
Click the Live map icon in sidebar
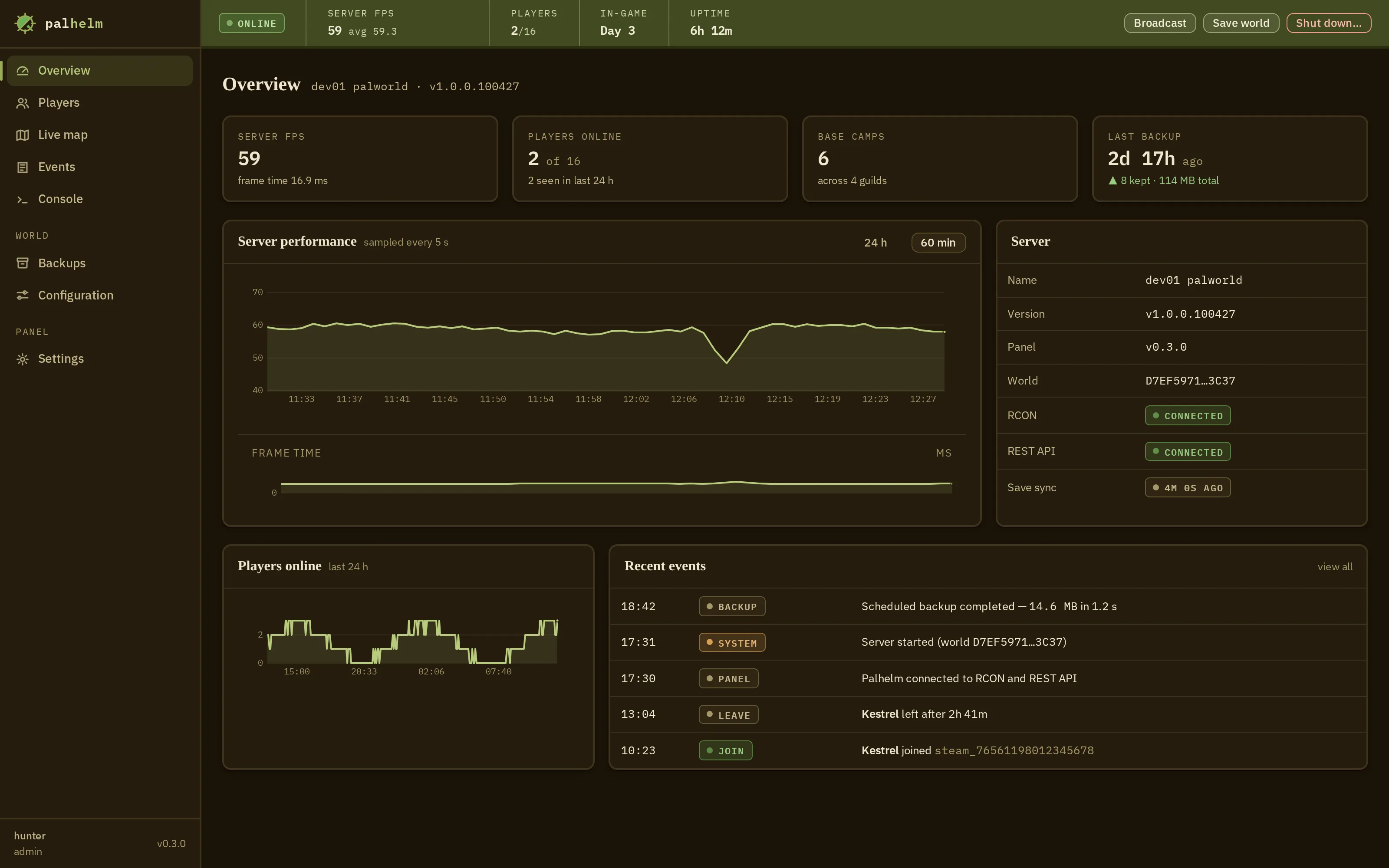coord(23,135)
